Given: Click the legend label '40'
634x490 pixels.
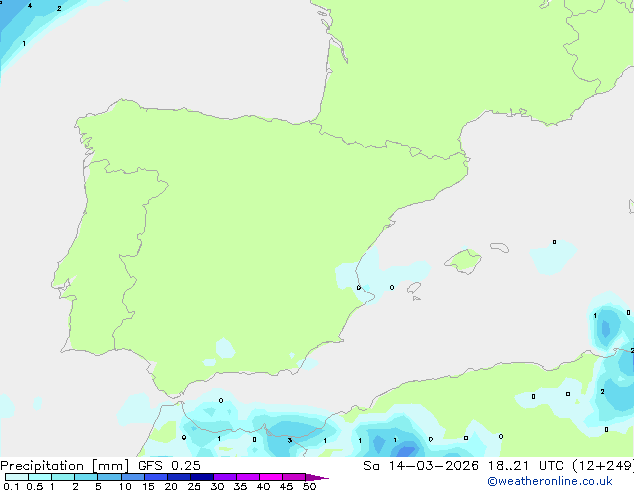Looking at the screenshot, I should 263,486.
